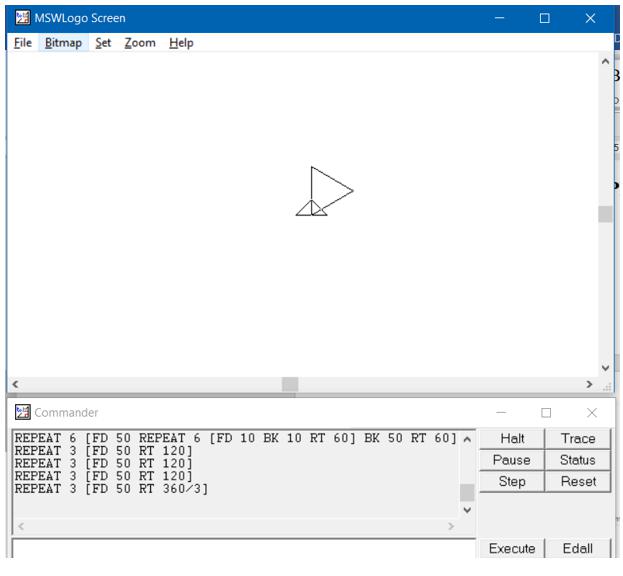
Task: Open the Zoom menu
Action: pyautogui.click(x=140, y=43)
